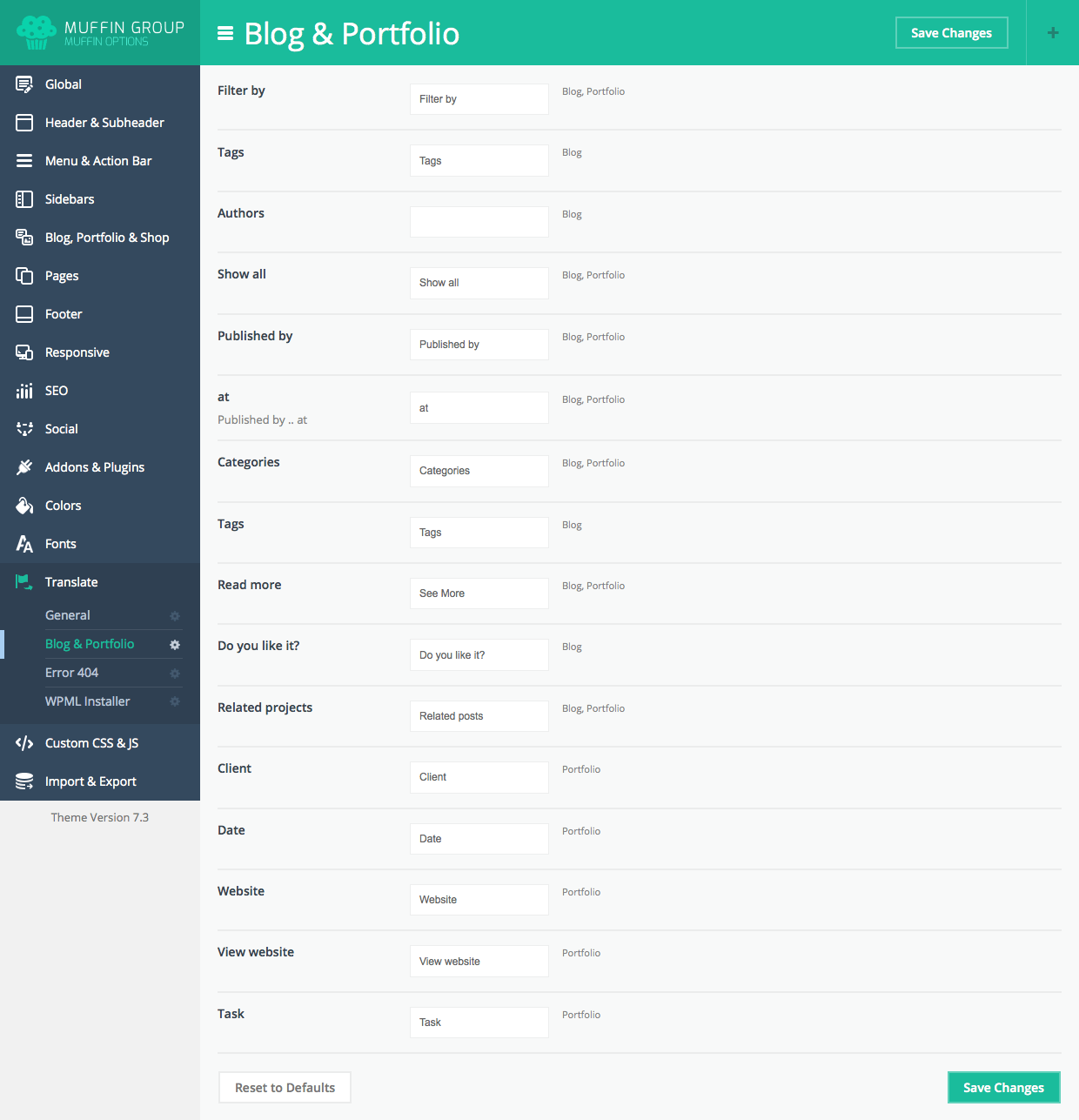Click gear icon next to Blog & Portfolio
Image resolution: width=1079 pixels, height=1120 pixels.
click(x=175, y=645)
